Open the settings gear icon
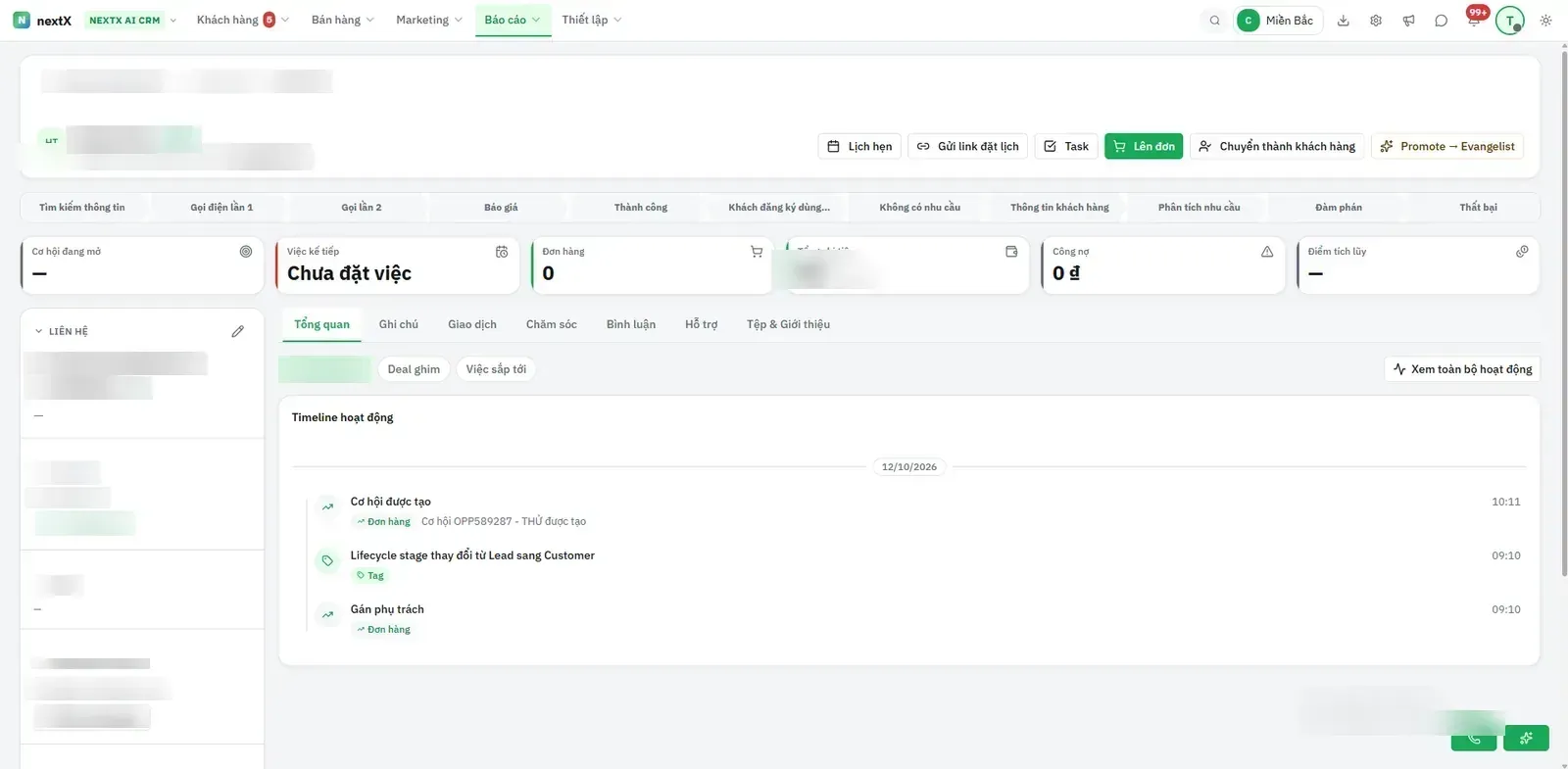The width and height of the screenshot is (1568, 769). pos(1376,21)
